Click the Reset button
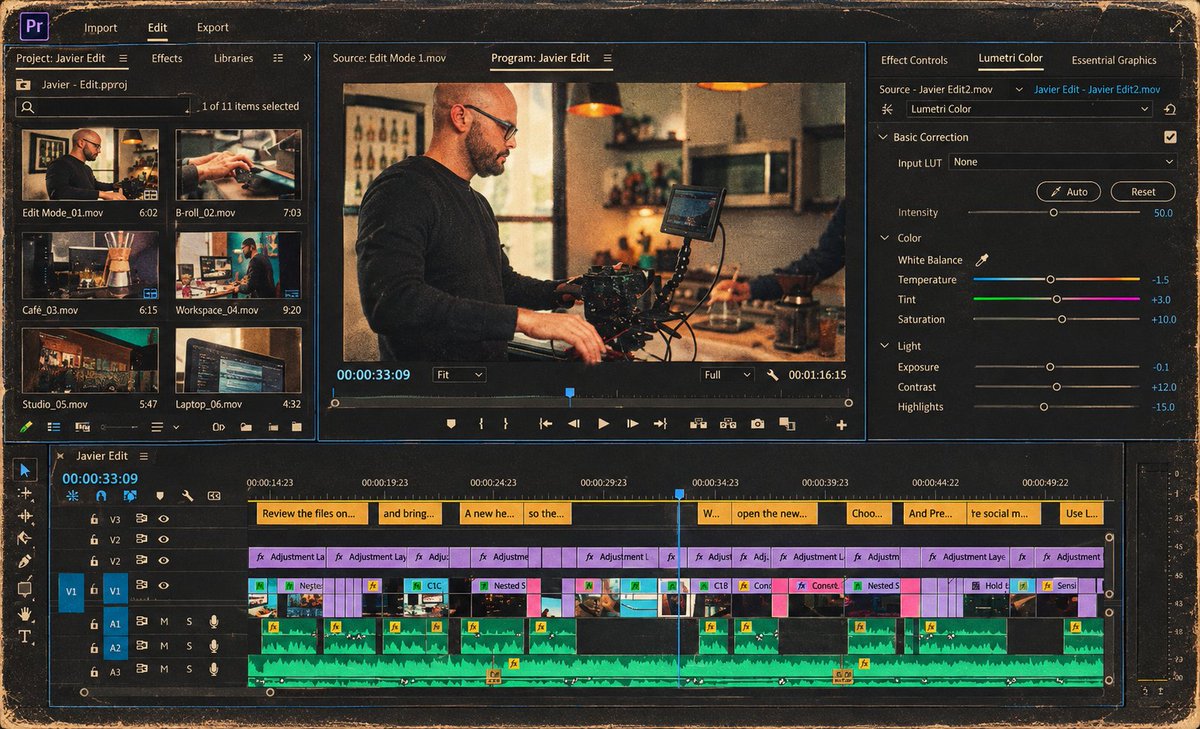The height and width of the screenshot is (729, 1200). point(1143,192)
